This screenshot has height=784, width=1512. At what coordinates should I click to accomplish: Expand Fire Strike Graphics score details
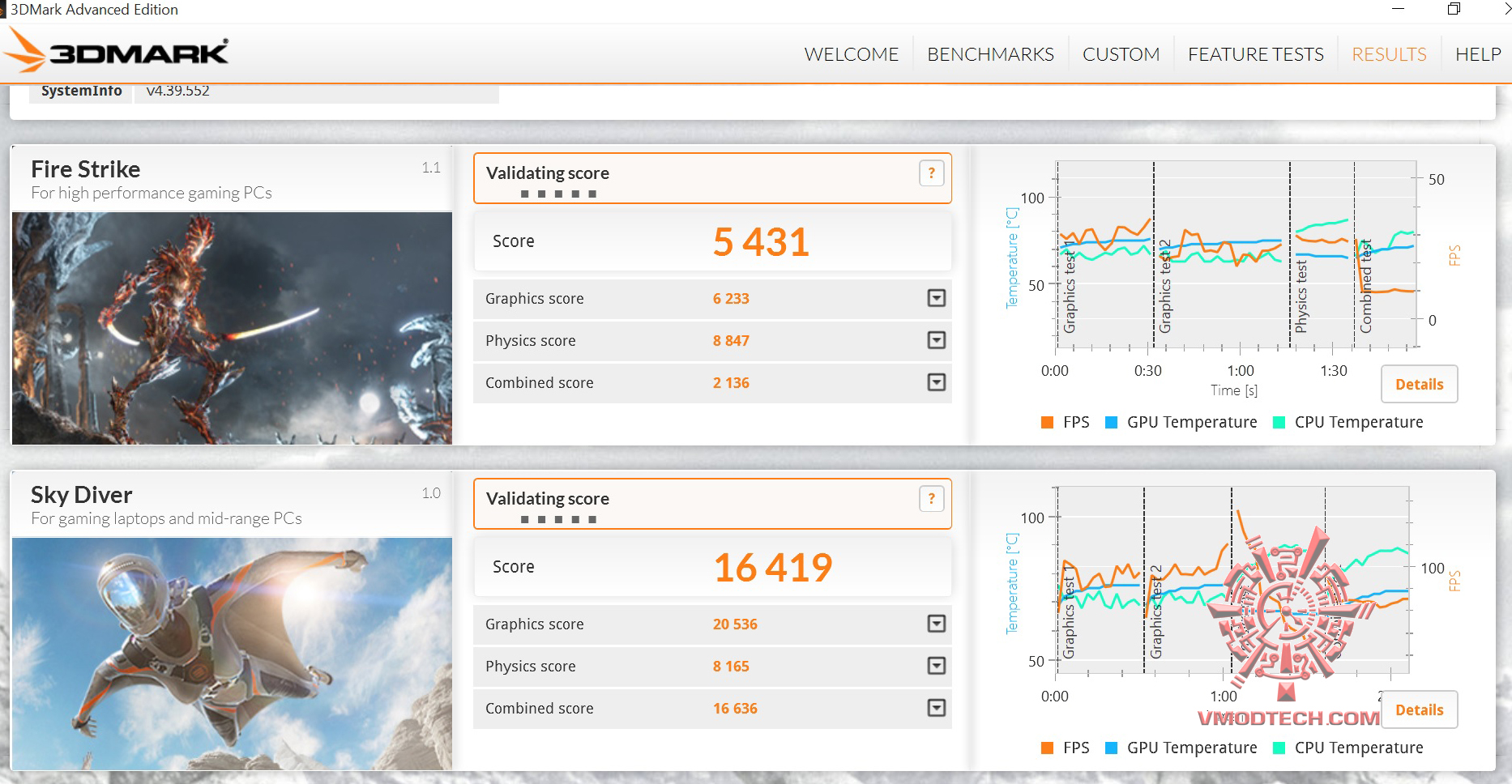coord(937,298)
